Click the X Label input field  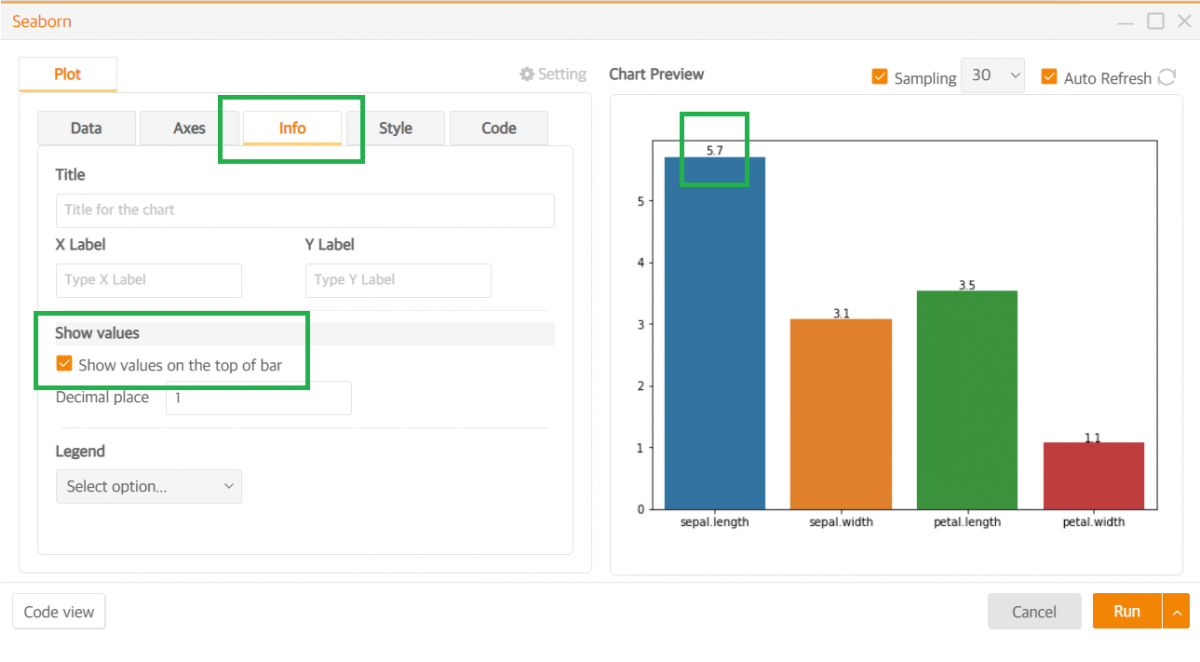149,280
